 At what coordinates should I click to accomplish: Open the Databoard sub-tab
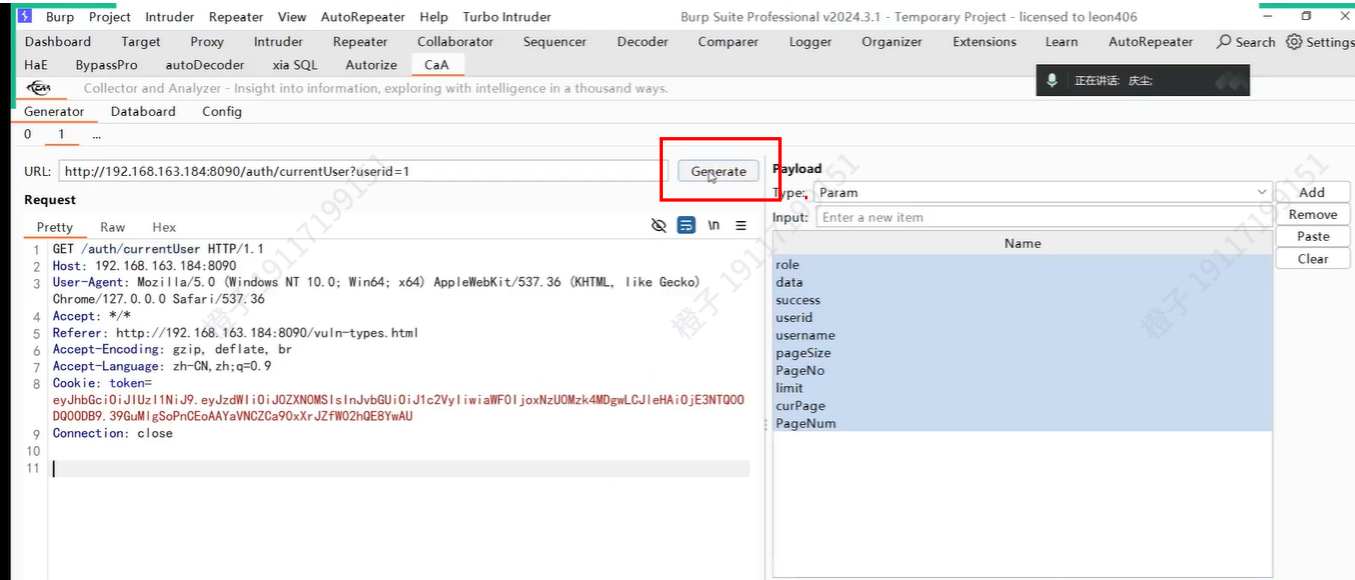tap(143, 112)
